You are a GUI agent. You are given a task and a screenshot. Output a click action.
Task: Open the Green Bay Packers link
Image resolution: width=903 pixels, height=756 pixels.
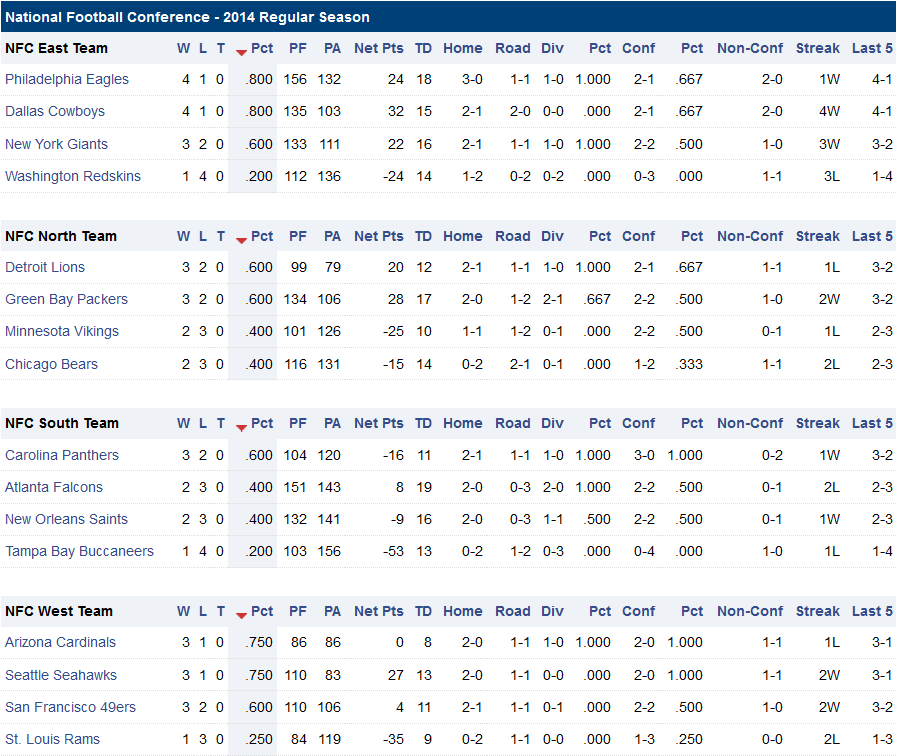[x=66, y=299]
